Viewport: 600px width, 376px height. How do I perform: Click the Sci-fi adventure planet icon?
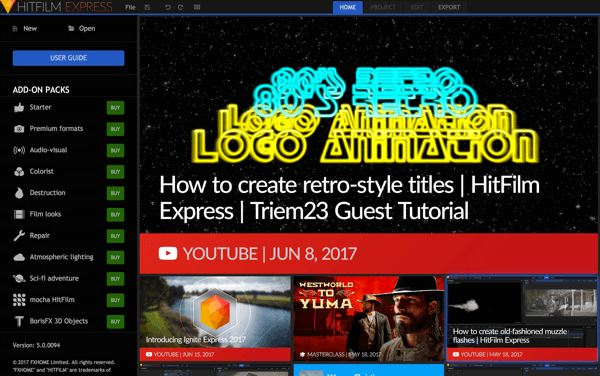tap(19, 279)
